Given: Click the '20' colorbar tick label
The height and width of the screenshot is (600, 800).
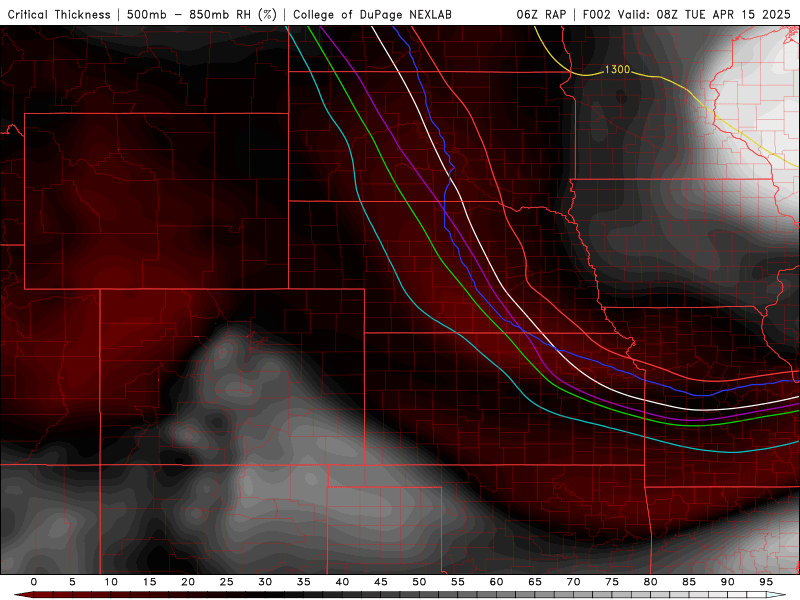Looking at the screenshot, I should click(188, 582).
